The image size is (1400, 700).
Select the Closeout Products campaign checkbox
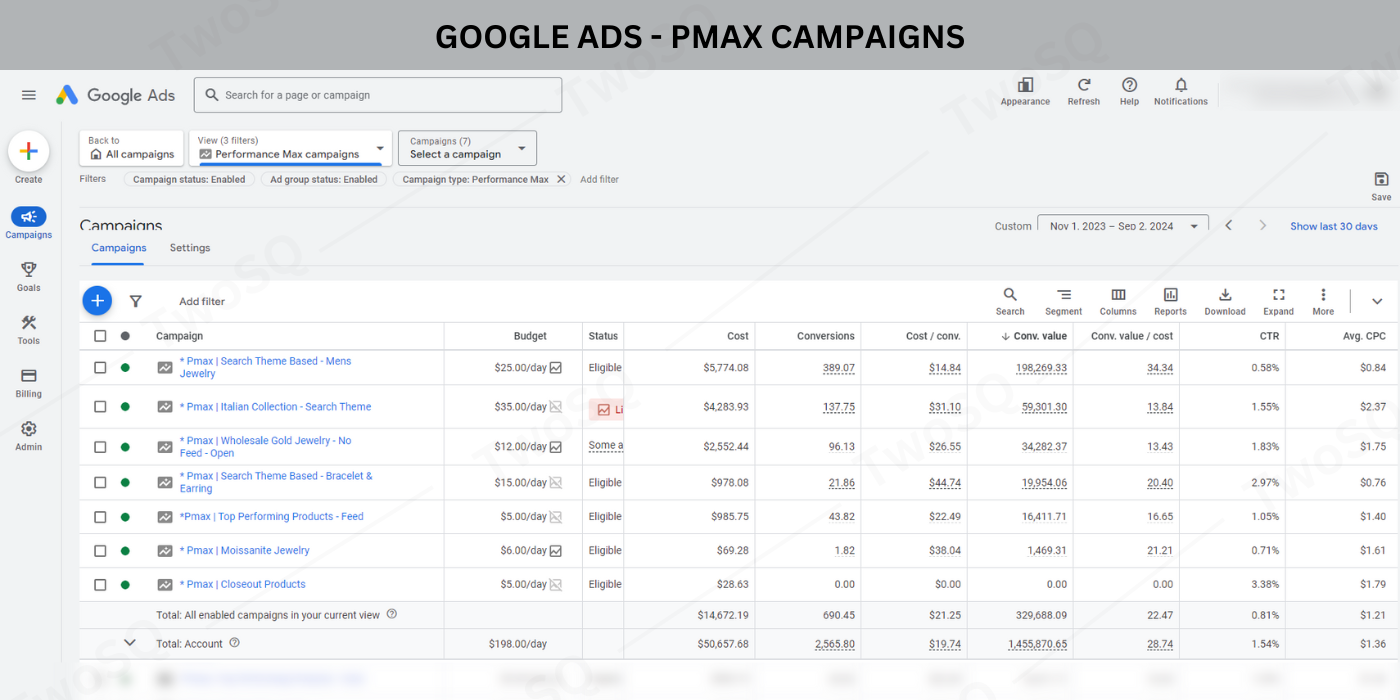pyautogui.click(x=100, y=585)
